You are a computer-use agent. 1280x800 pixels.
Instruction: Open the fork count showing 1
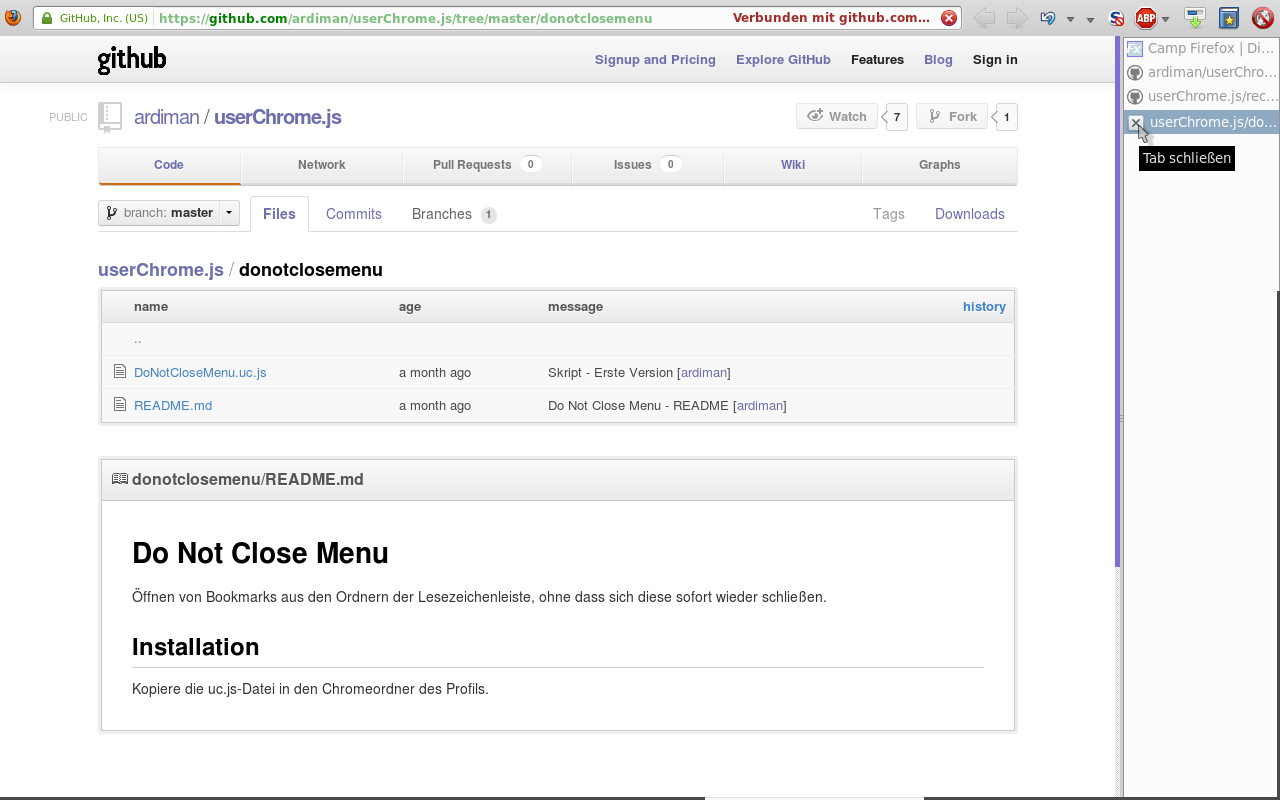click(1006, 117)
